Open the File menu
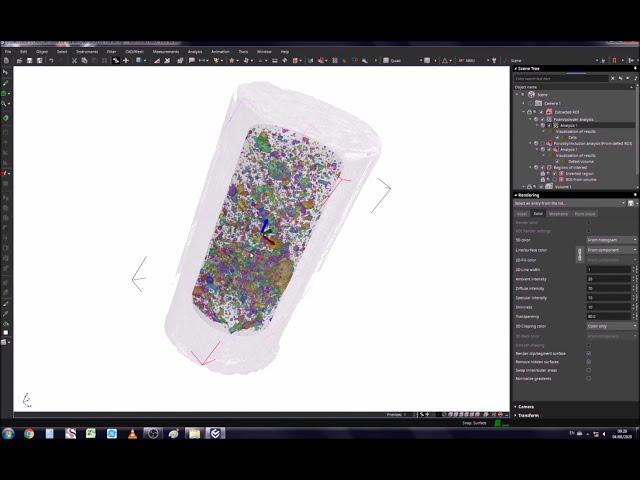640x480 pixels. point(8,52)
